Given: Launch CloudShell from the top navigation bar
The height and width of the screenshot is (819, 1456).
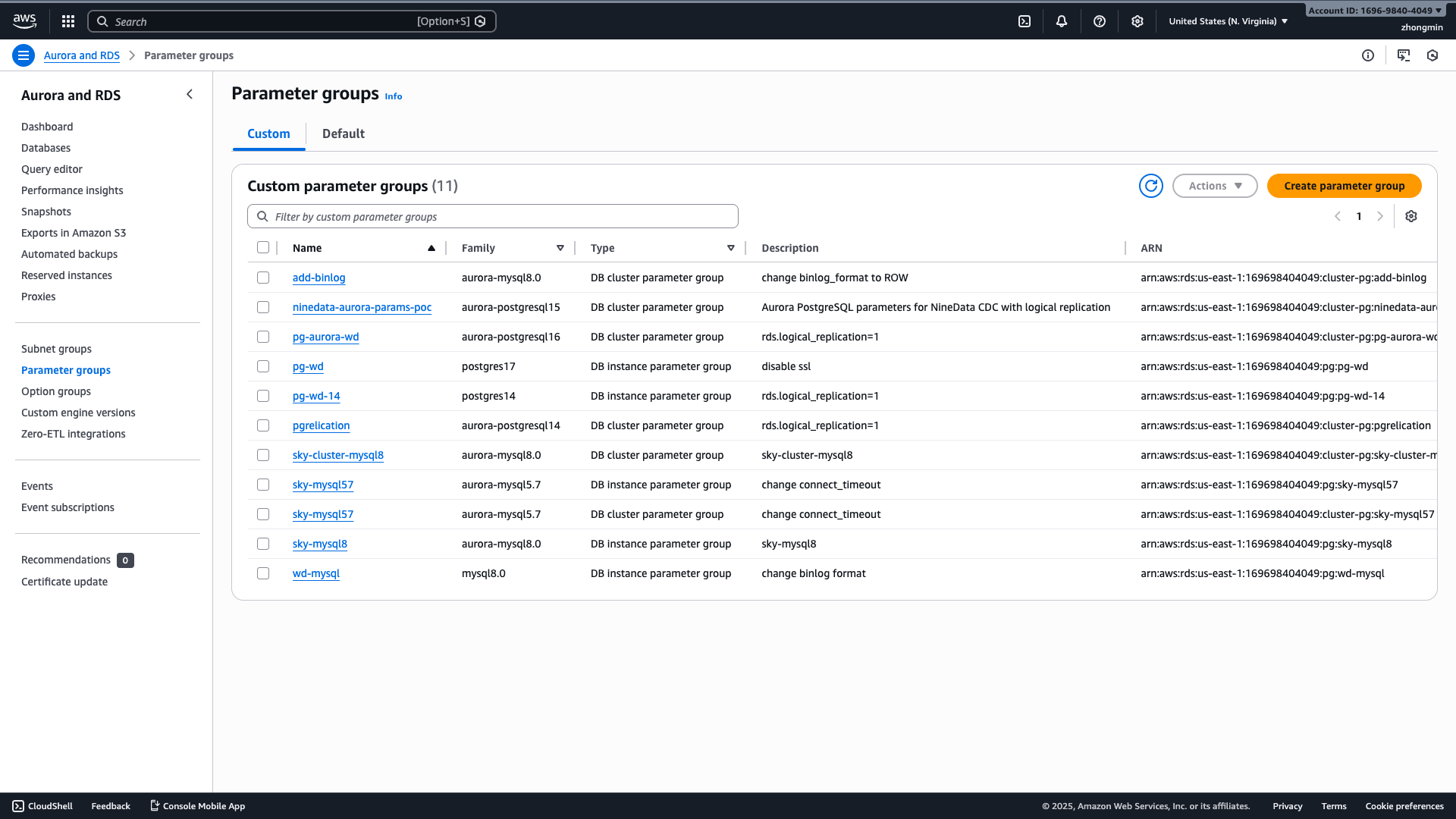Looking at the screenshot, I should pos(1025,20).
